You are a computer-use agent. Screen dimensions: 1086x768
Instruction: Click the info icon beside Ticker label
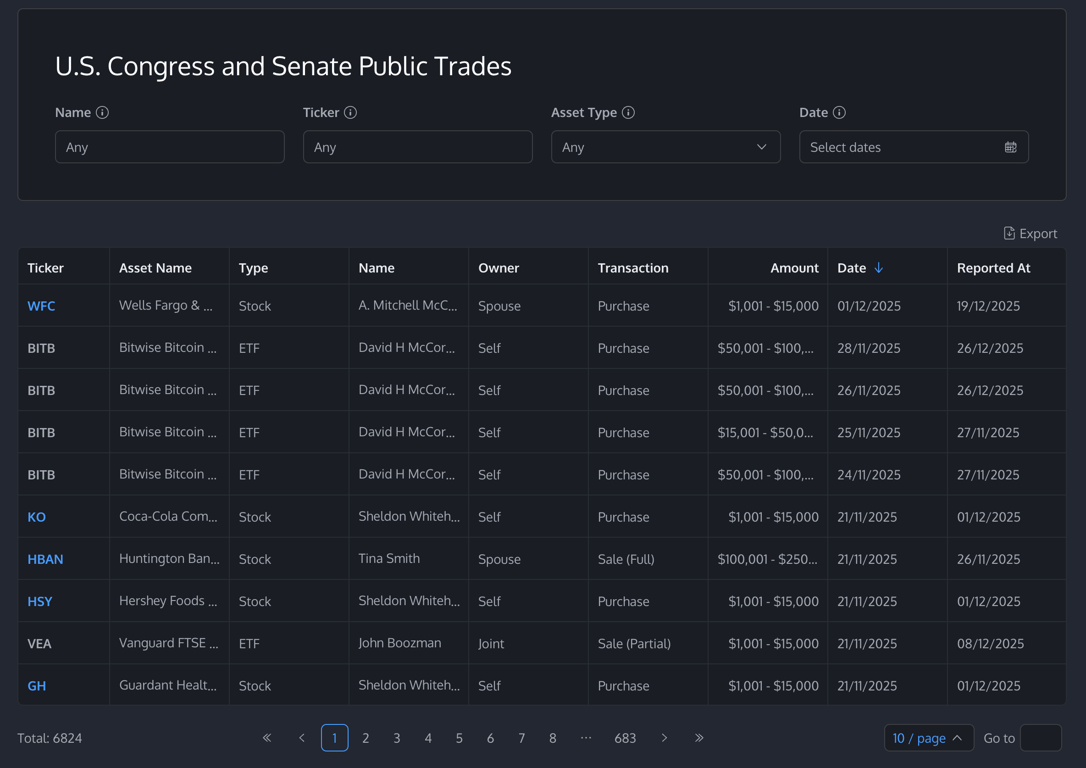[x=350, y=113]
